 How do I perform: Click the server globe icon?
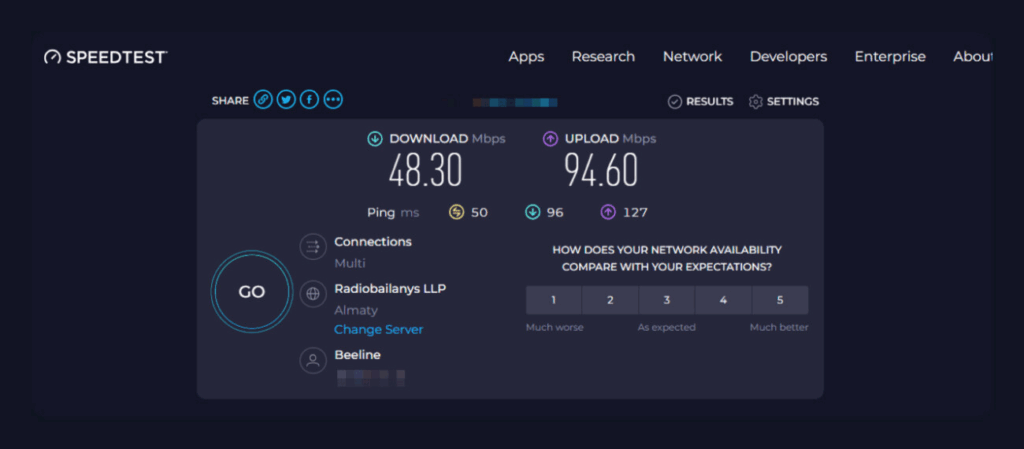(x=313, y=294)
